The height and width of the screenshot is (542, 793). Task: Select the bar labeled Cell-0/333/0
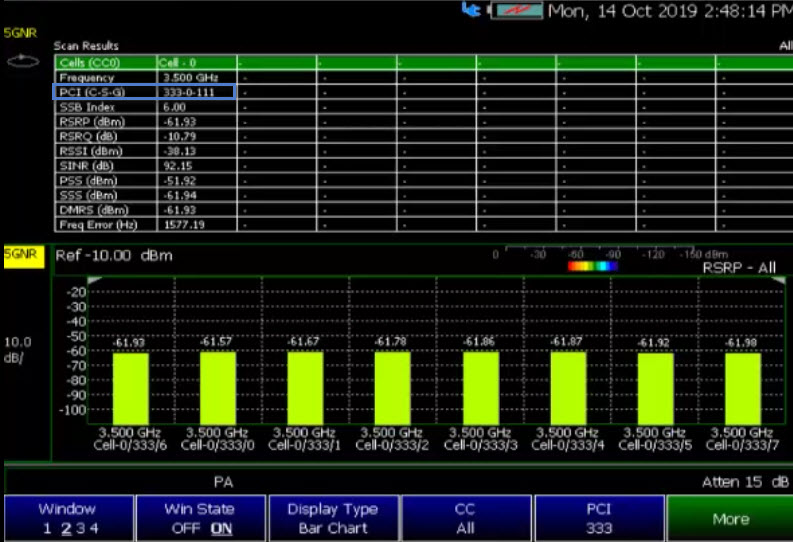click(218, 388)
